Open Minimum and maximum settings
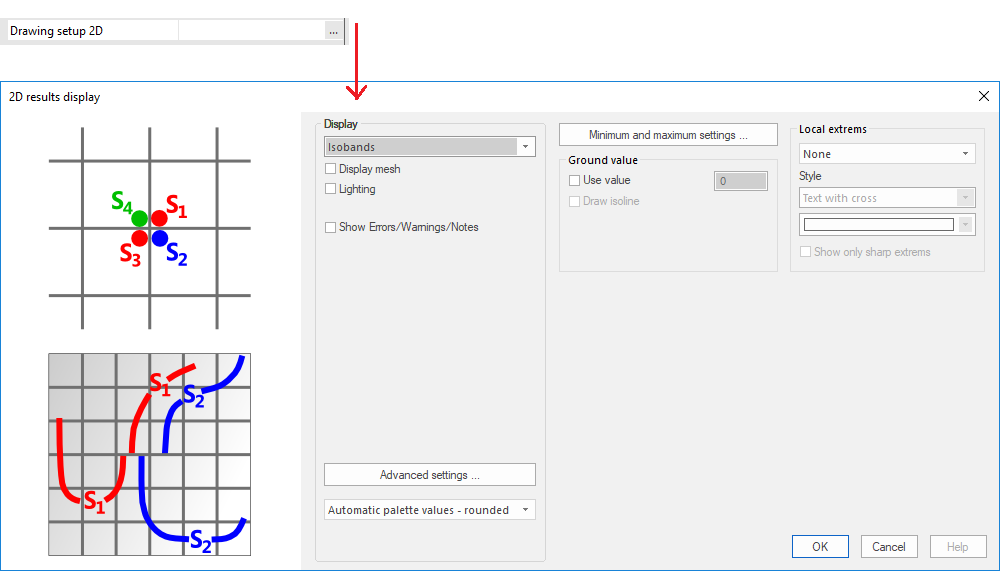1001x571 pixels. (668, 135)
